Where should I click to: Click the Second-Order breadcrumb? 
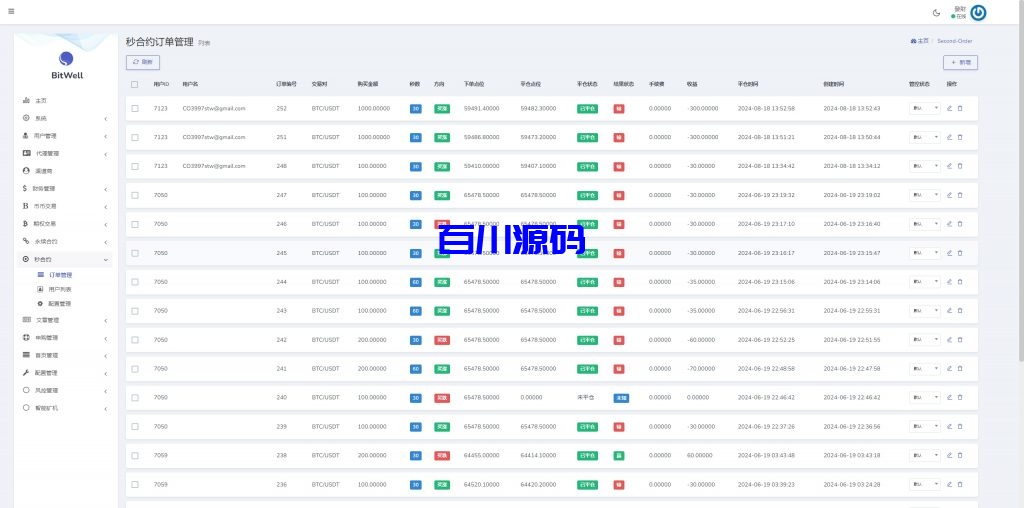tap(955, 40)
